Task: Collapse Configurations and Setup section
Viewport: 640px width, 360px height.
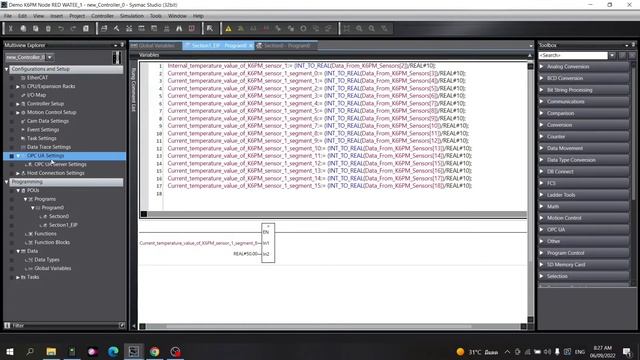Action: [x=7, y=69]
